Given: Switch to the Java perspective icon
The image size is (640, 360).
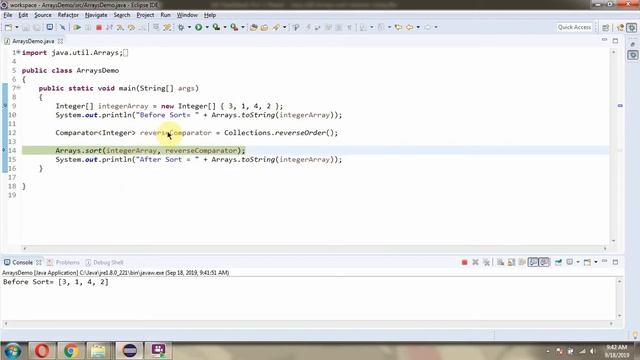Looking at the screenshot, I should coord(621,27).
